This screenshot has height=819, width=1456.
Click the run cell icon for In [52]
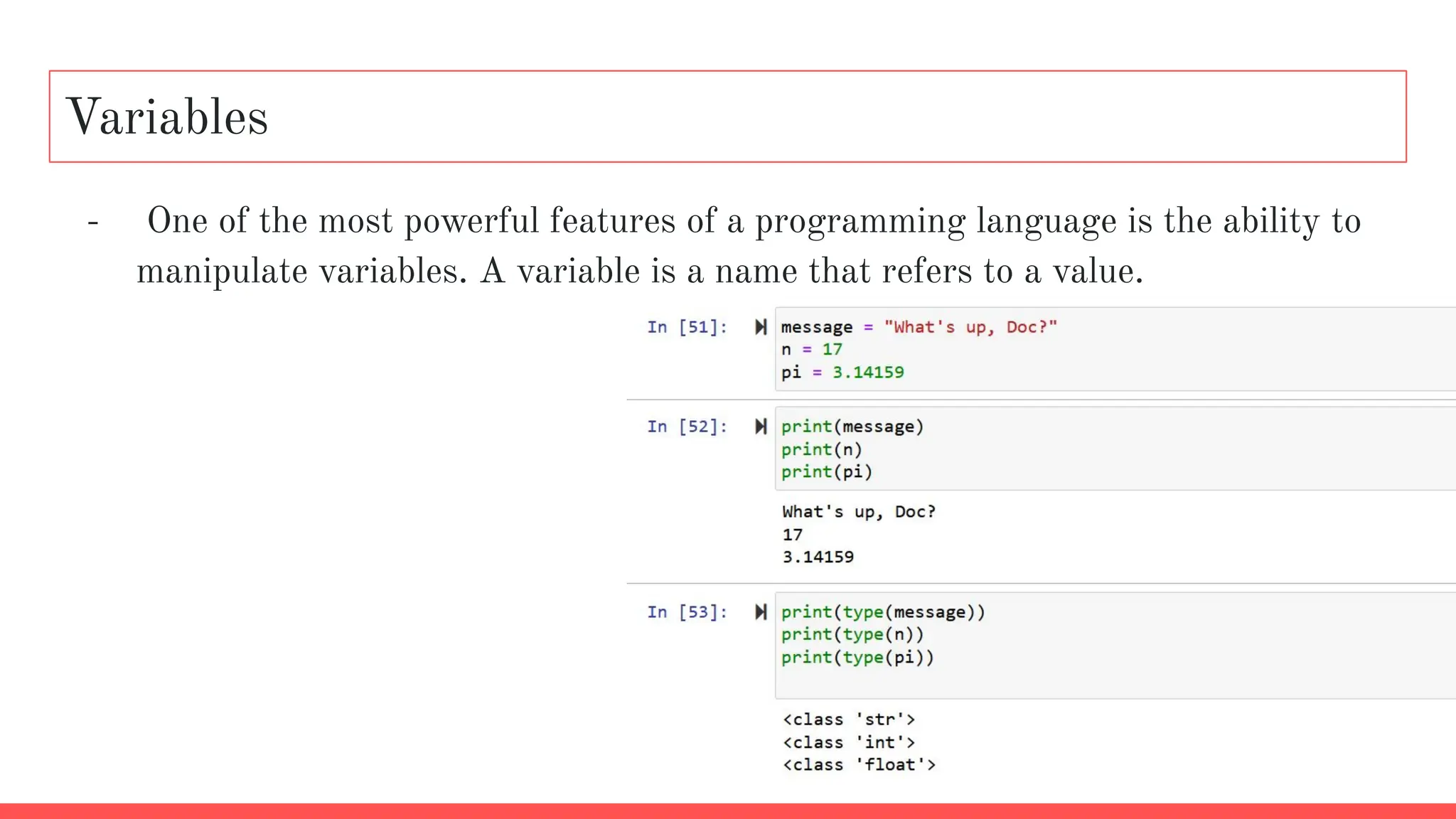761,427
